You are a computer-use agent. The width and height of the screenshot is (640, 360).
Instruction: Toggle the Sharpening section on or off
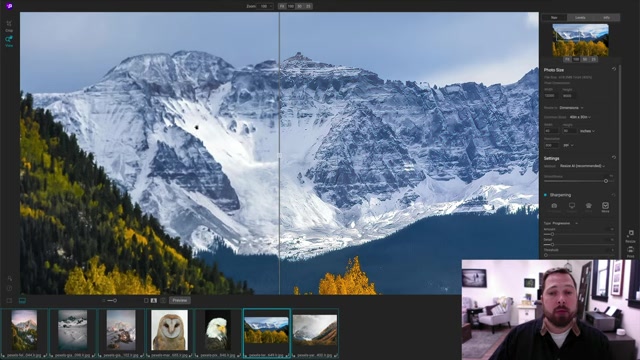coord(545,195)
